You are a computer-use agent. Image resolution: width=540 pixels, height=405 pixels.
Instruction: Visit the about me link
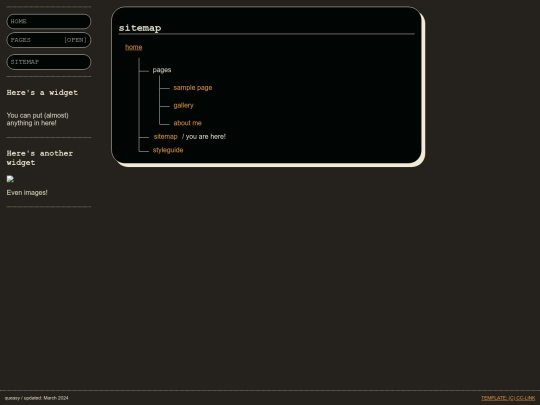point(187,123)
